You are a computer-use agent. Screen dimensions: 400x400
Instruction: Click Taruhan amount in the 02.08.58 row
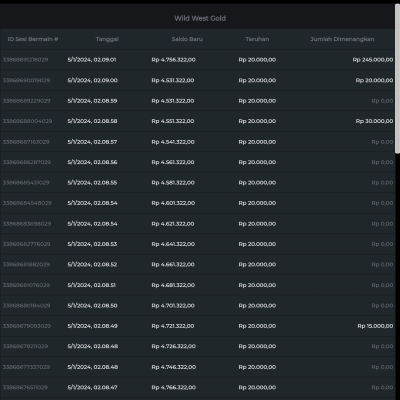click(x=257, y=121)
